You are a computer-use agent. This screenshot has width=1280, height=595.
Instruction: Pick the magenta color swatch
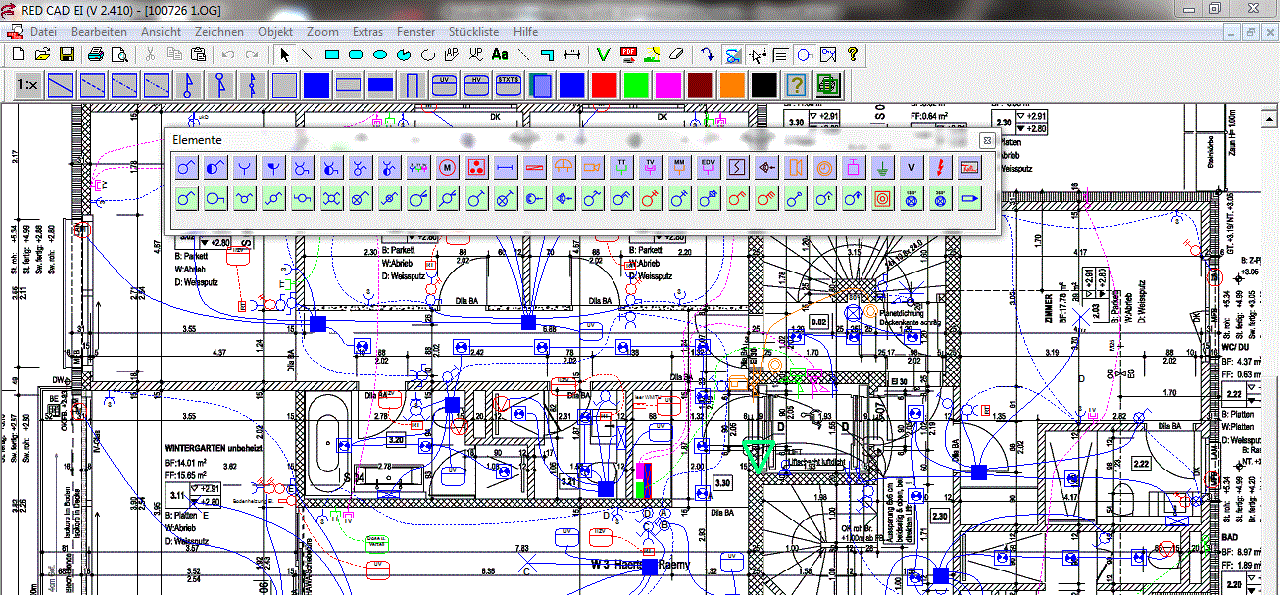668,85
